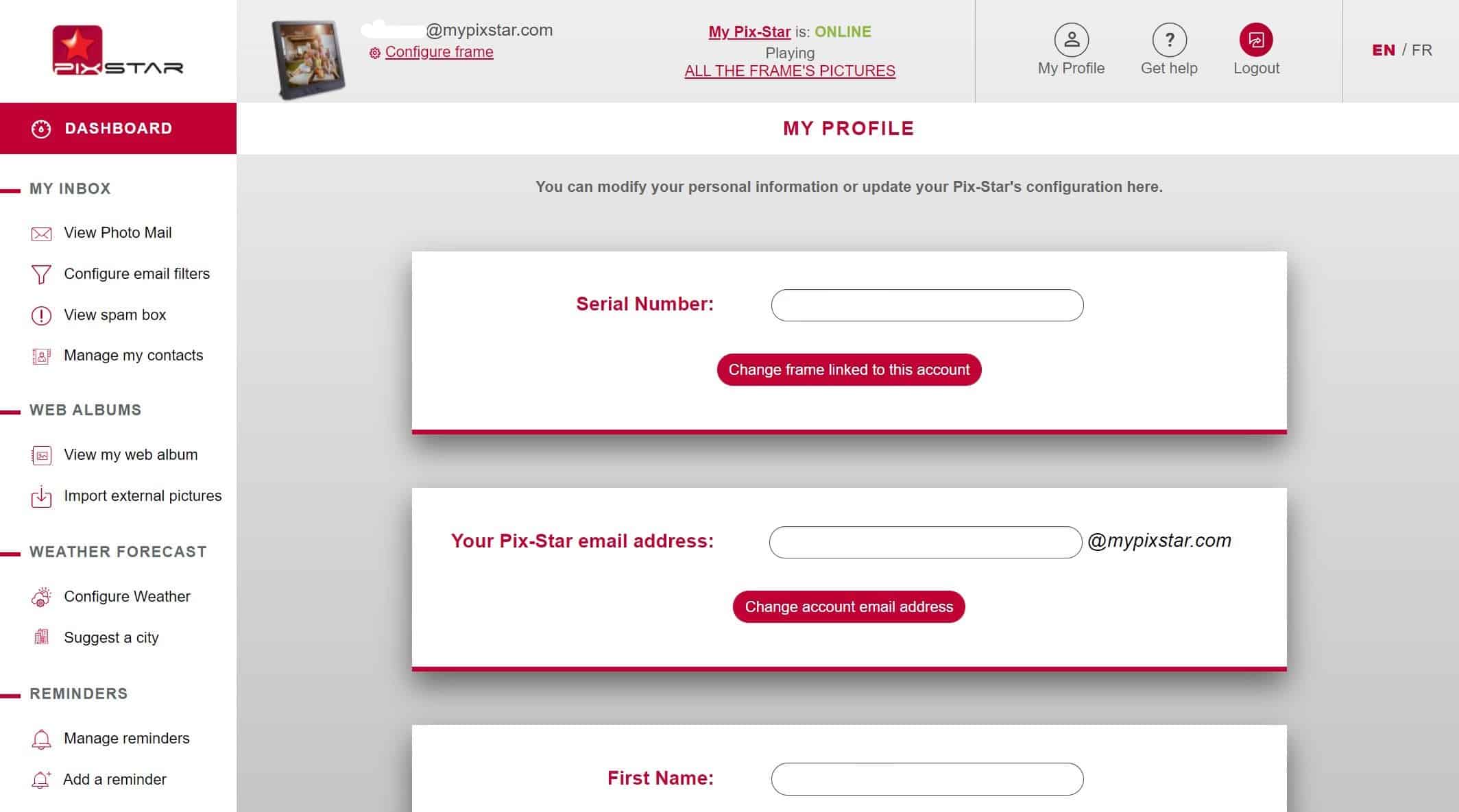Open Configure frame link
Image resolution: width=1459 pixels, height=812 pixels.
(x=438, y=52)
